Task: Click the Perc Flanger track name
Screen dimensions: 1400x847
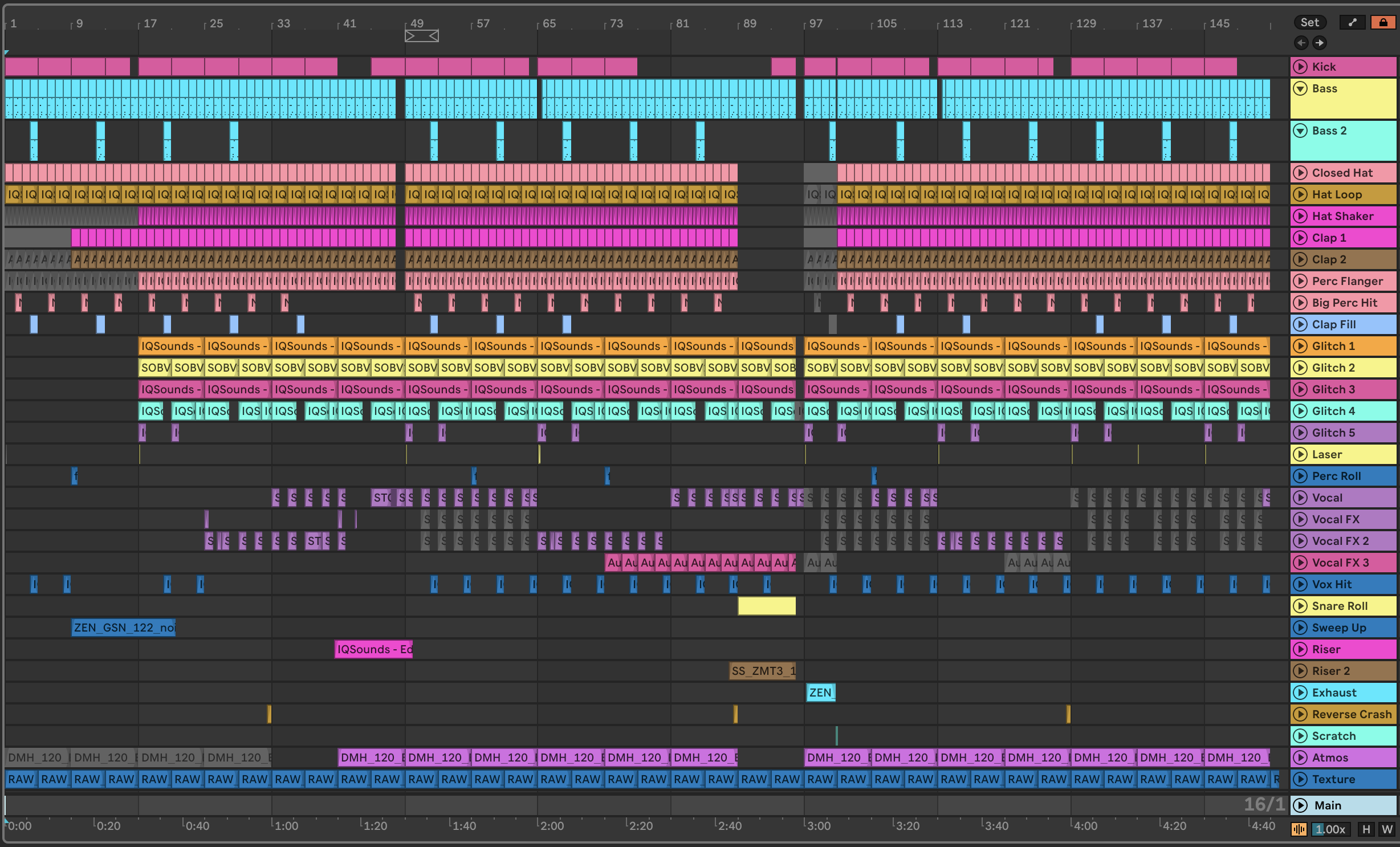Action: (1348, 281)
